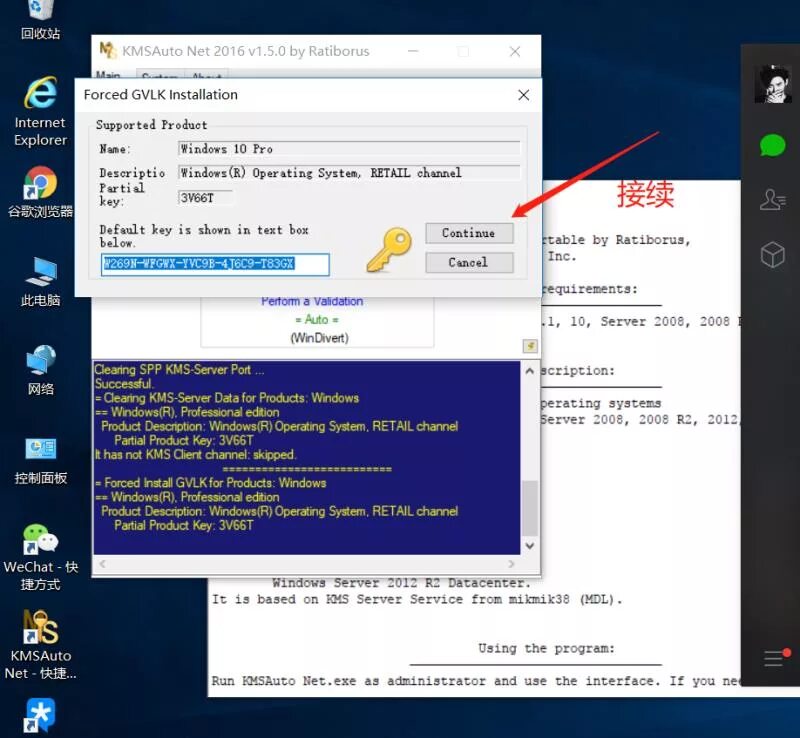Click the default GVLK key text box
800x738 pixels.
pos(215,264)
